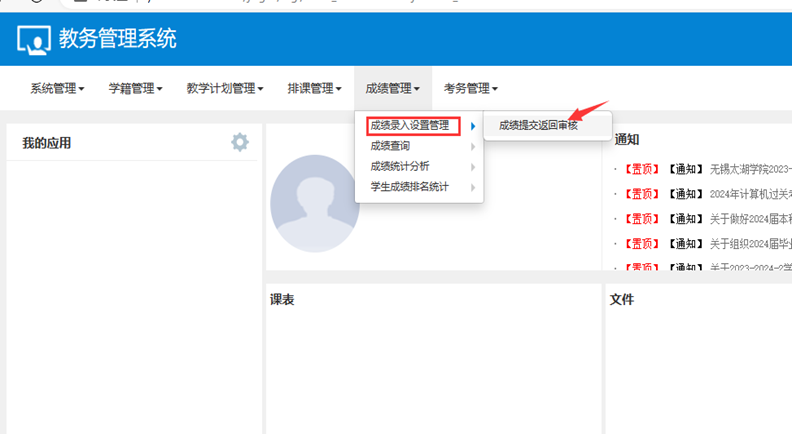Open the 排课管理 dropdown
Screen dimensions: 792x434
pos(314,89)
